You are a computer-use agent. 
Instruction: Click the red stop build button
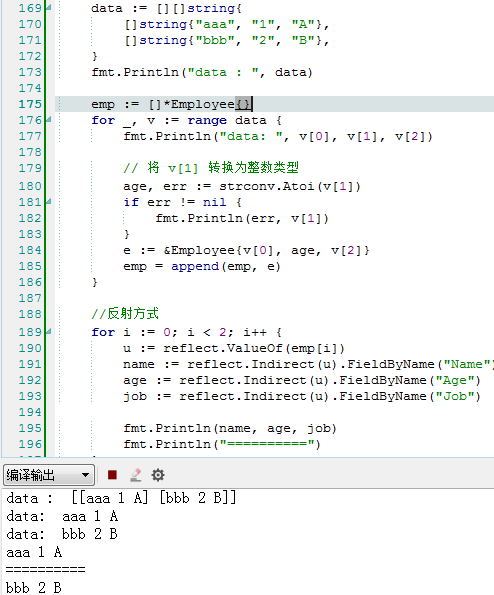pos(112,475)
